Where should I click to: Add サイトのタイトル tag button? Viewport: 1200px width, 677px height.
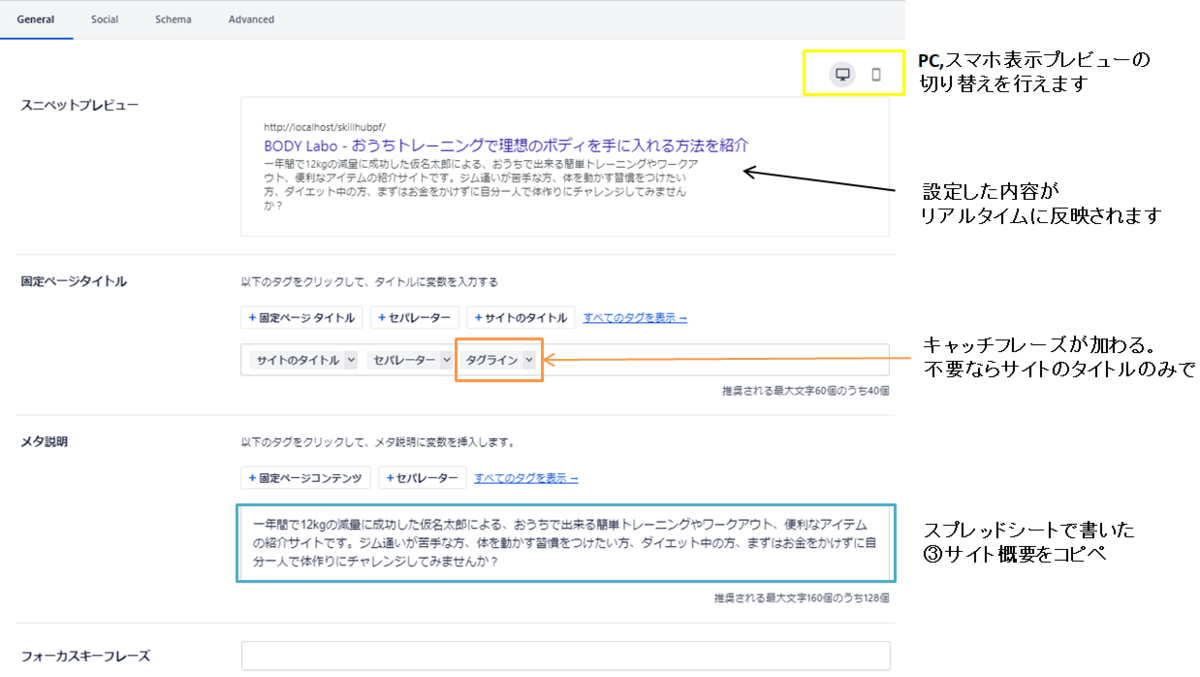(x=521, y=318)
